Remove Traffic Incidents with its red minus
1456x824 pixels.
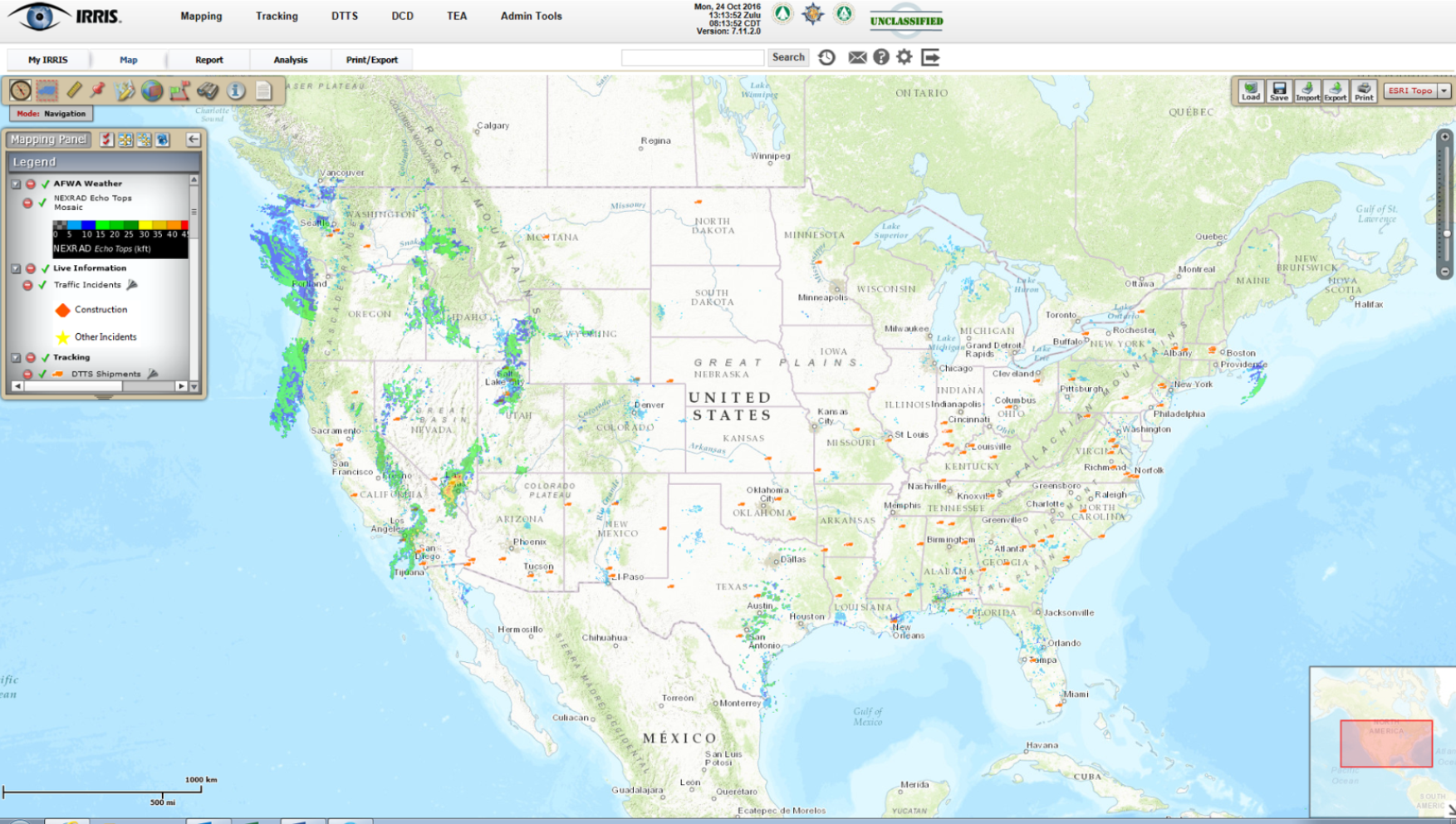click(x=27, y=285)
